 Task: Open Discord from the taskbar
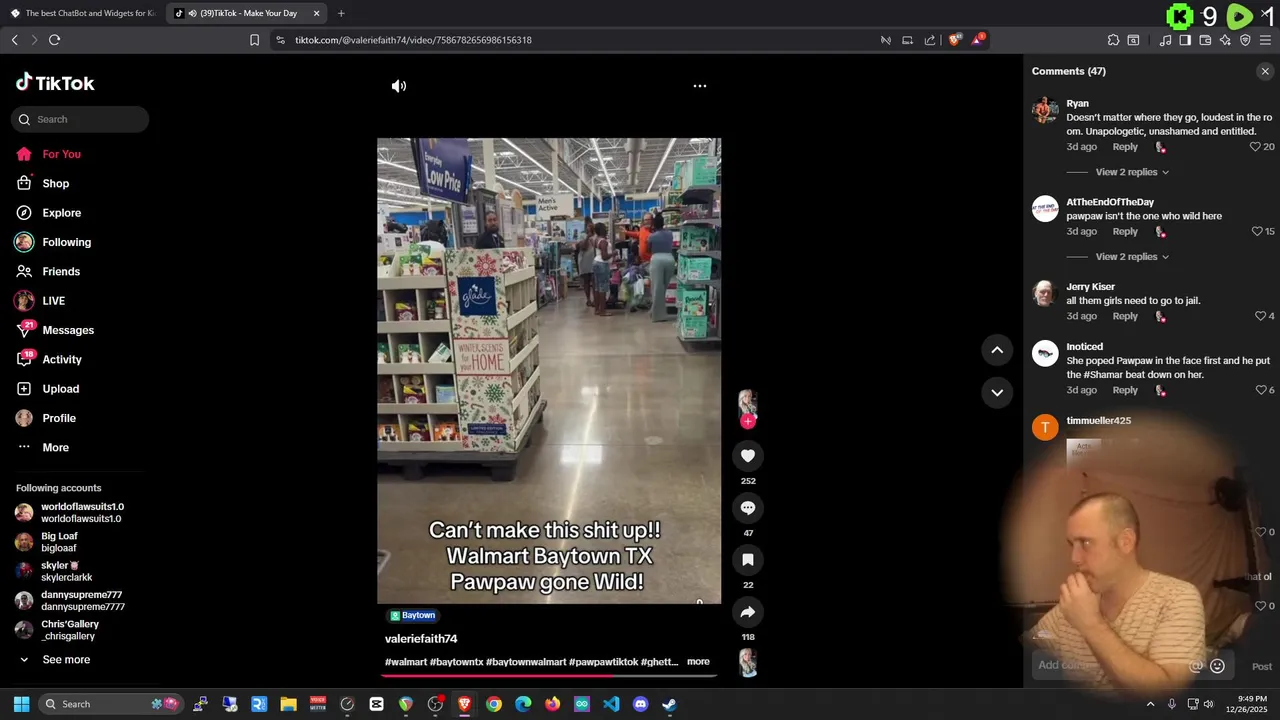point(640,704)
